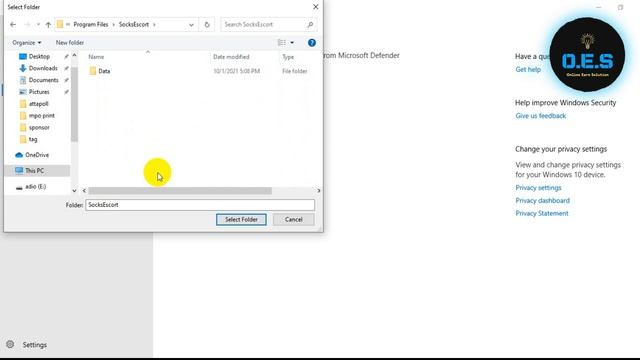Viewport: 640px width, 360px height.
Task: Open Give us feedback link
Action: [x=540, y=116]
